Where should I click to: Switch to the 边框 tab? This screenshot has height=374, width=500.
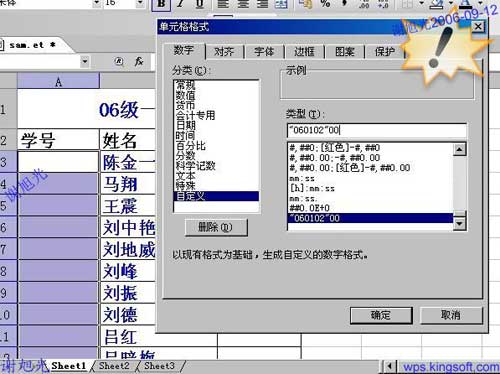(x=304, y=52)
